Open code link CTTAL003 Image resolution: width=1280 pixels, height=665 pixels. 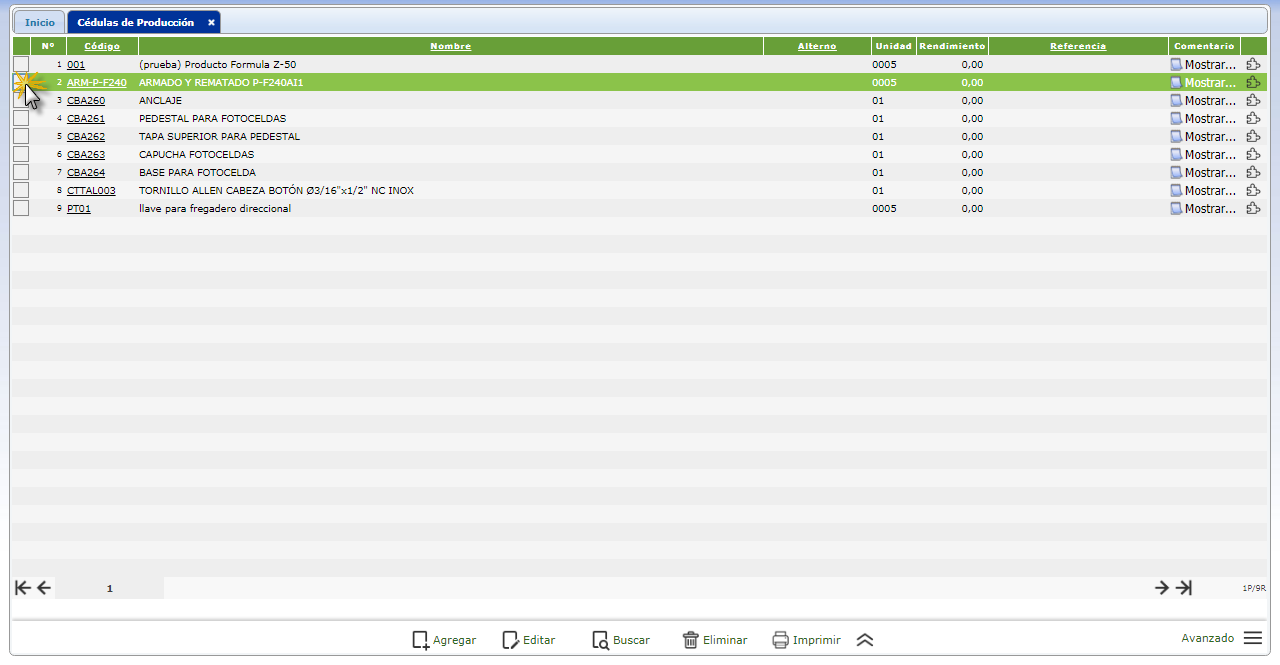point(91,190)
